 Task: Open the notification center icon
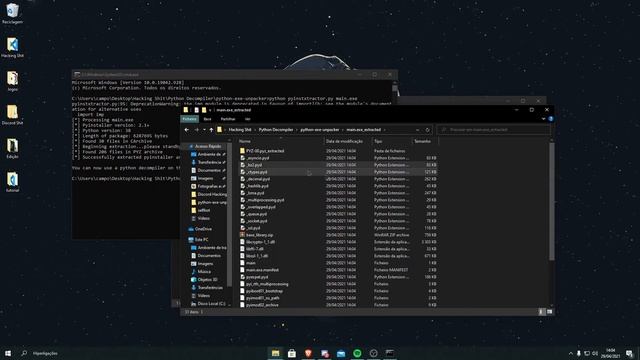coord(629,353)
